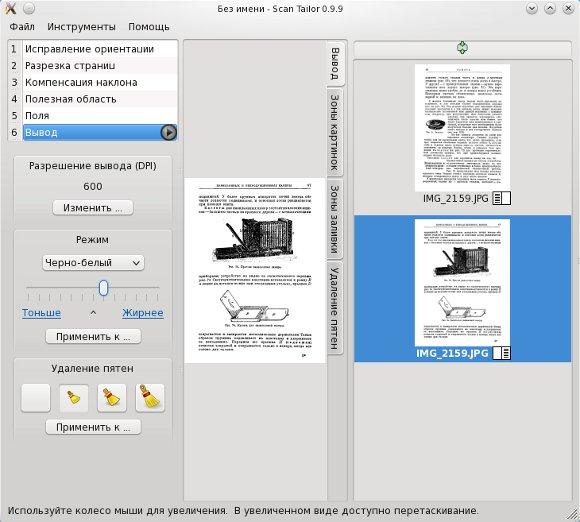The height and width of the screenshot is (522, 580).
Task: Select stage Исправление ориентации
Action: [x=100, y=49]
